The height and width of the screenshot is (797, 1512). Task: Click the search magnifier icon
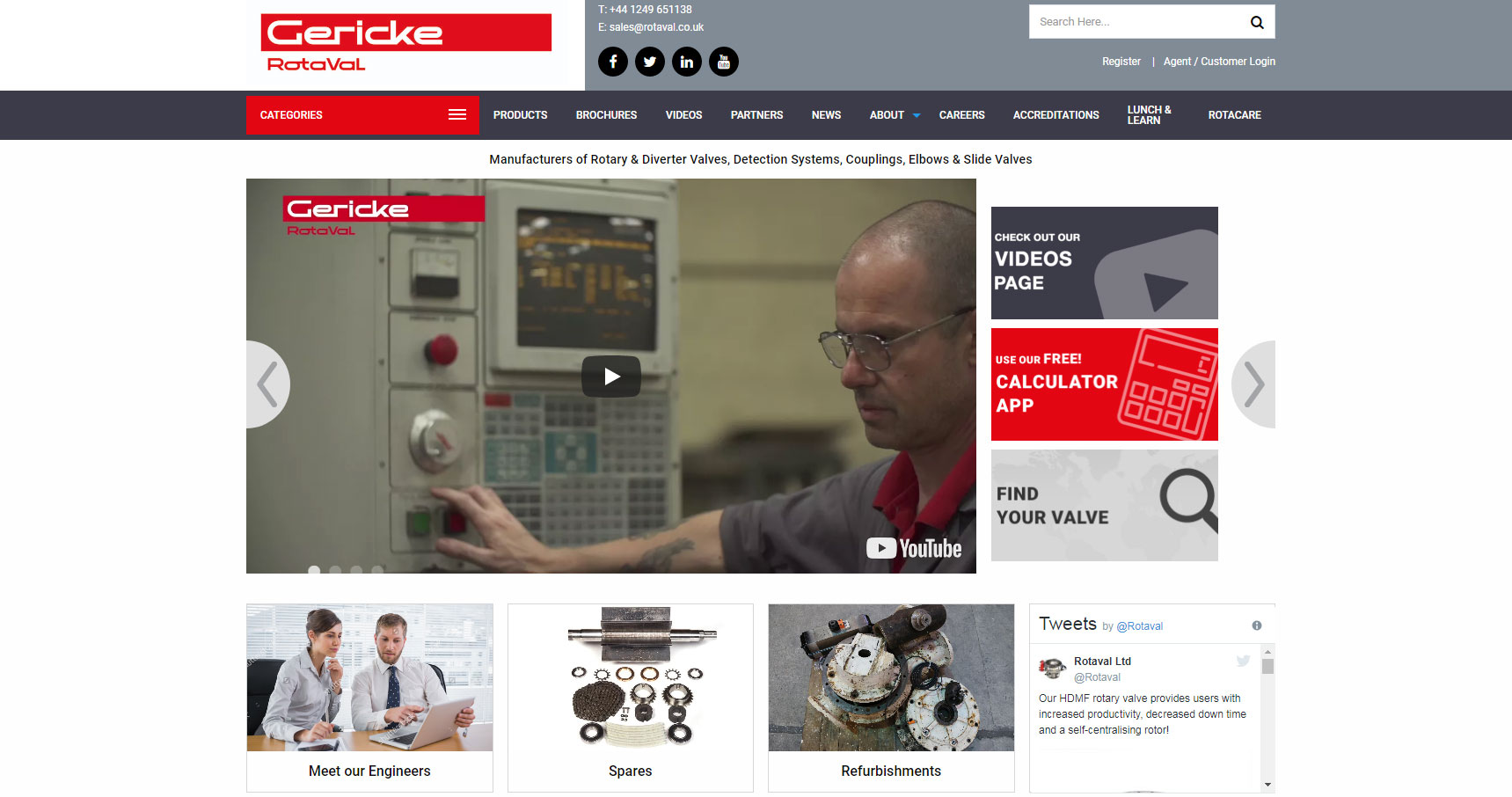coord(1257,22)
